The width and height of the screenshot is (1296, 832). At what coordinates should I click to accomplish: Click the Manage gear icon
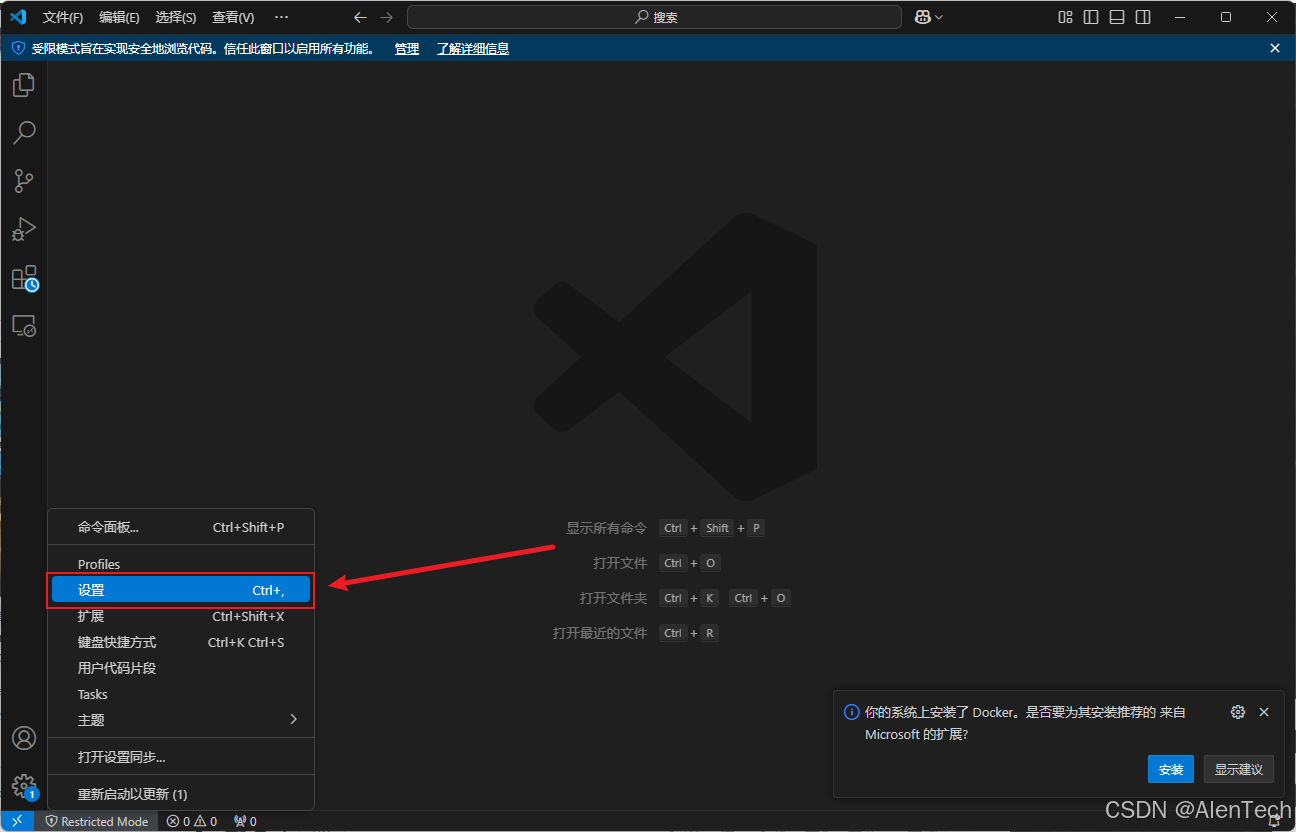point(24,786)
